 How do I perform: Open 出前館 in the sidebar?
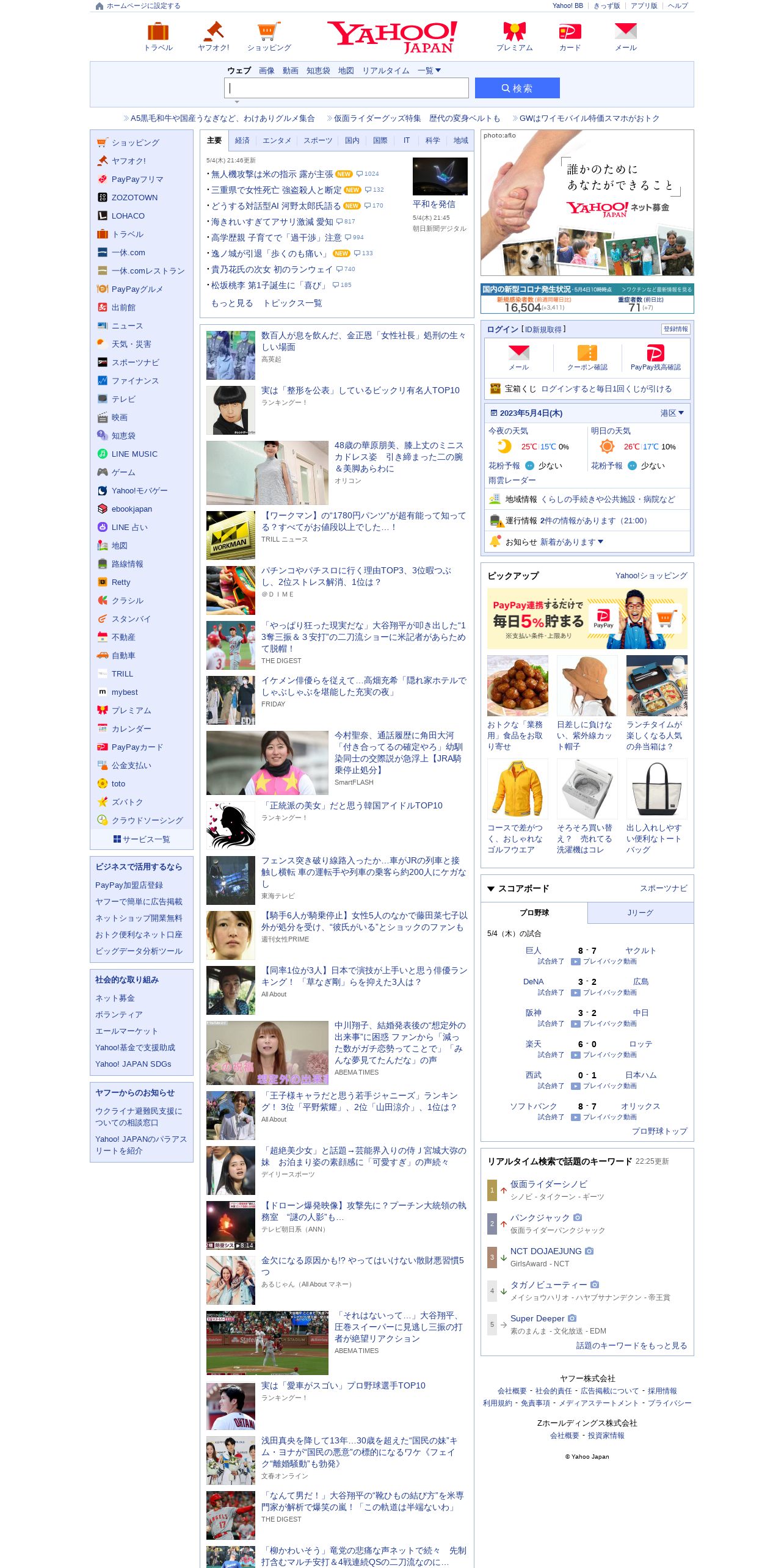click(123, 308)
